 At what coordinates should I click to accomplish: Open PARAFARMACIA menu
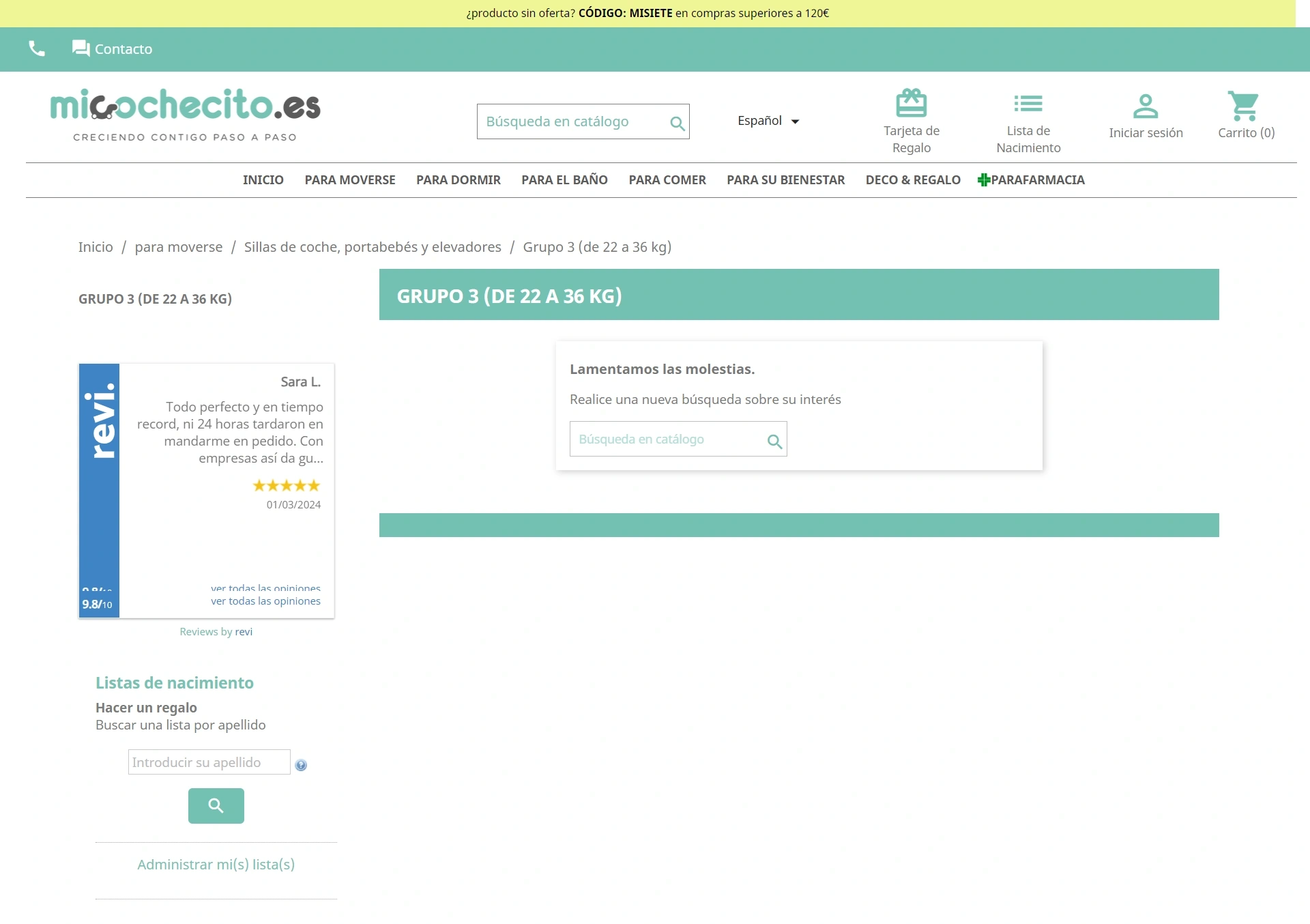point(1038,180)
